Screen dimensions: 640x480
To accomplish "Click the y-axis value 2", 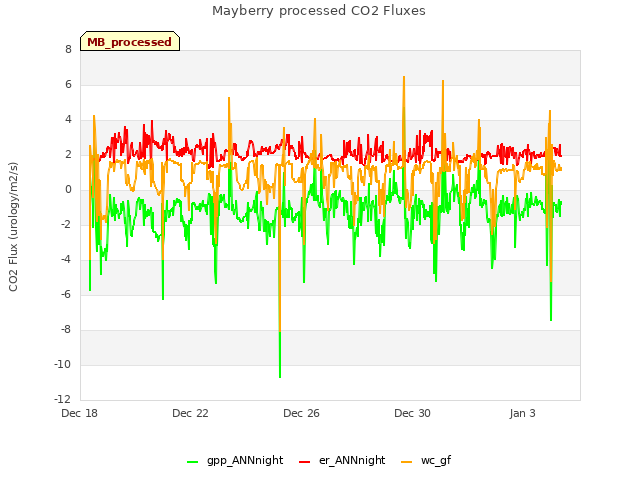I will [68, 155].
